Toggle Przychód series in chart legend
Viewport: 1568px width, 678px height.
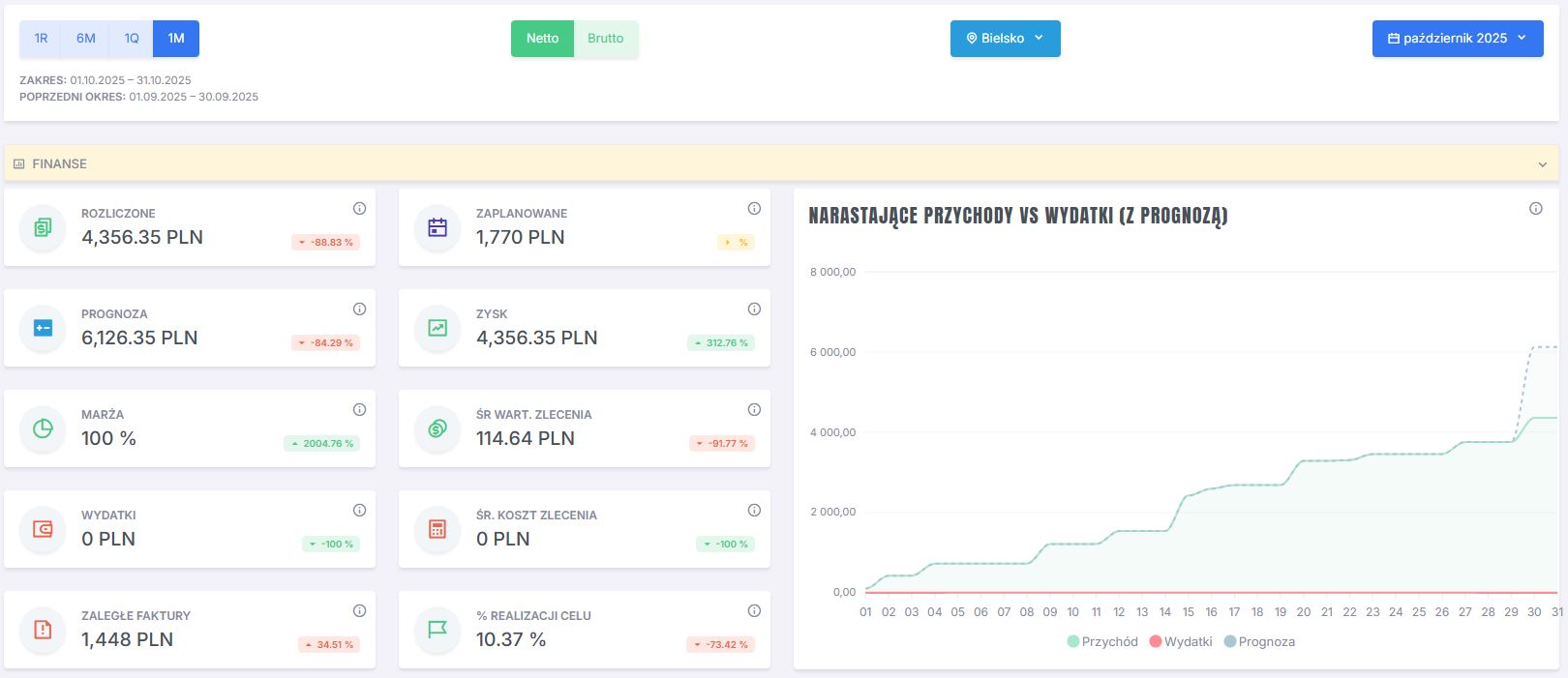pos(1102,641)
